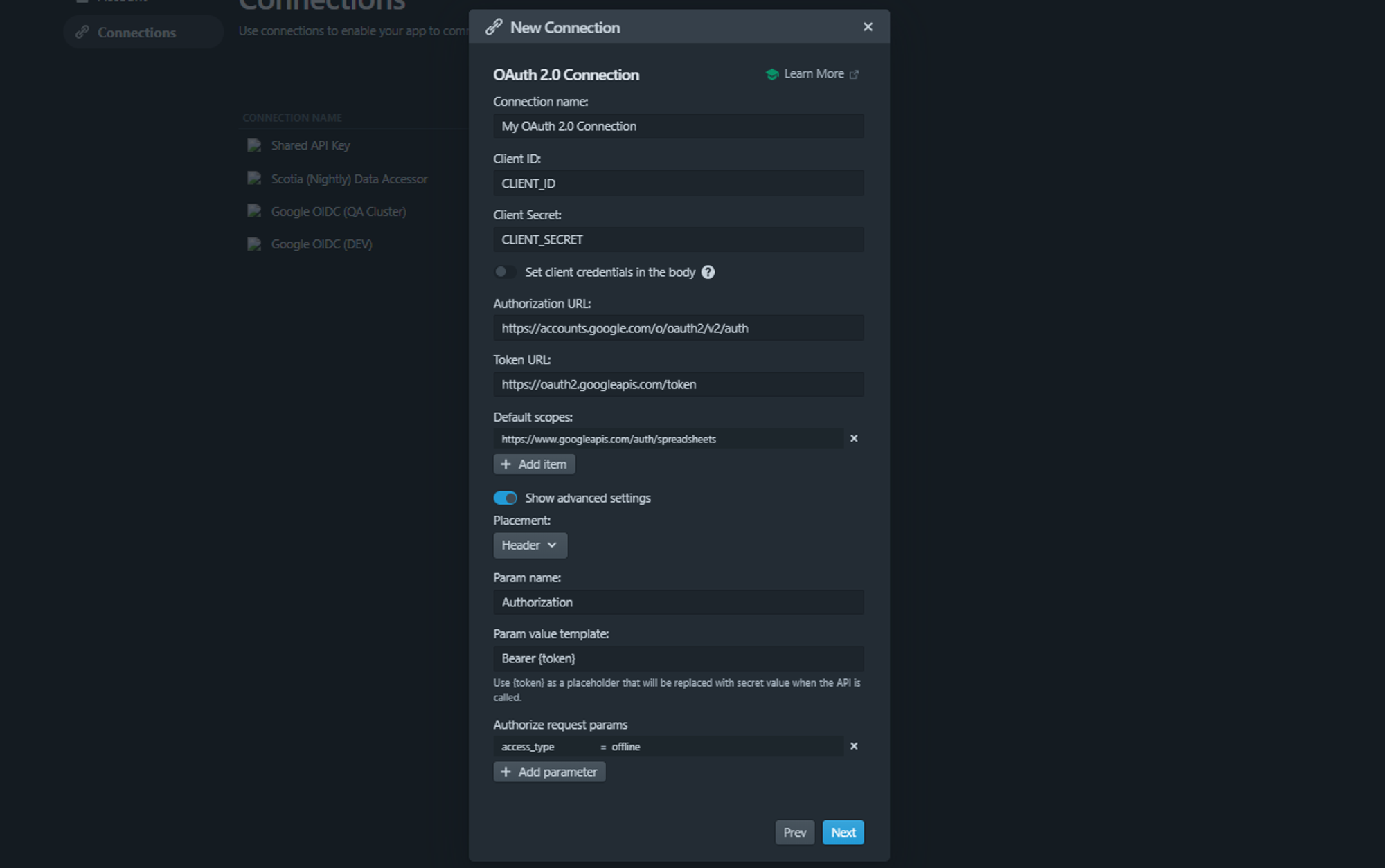Click the Learn More link
This screenshot has height=868, width=1385.
[x=813, y=73]
